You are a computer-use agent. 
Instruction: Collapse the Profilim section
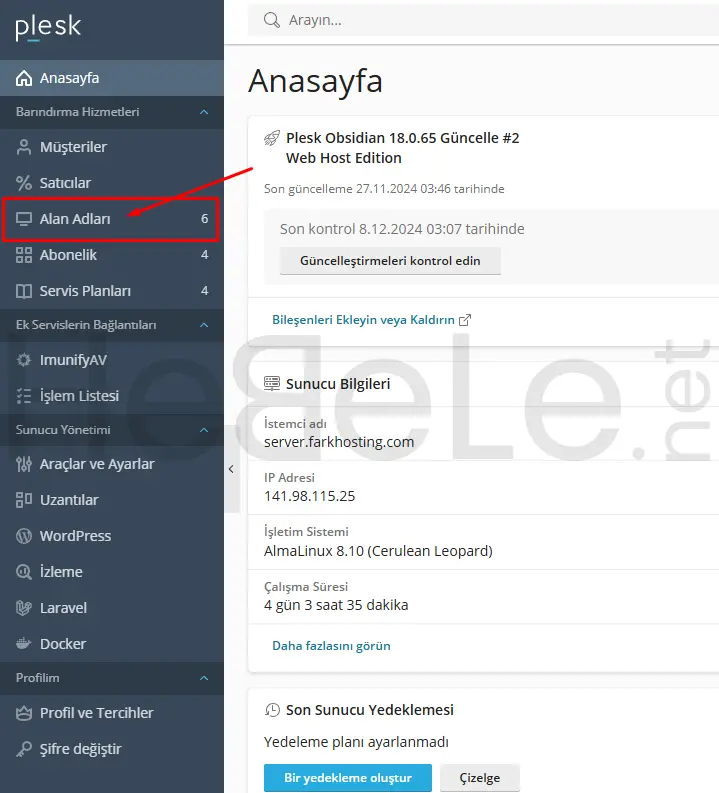click(204, 678)
